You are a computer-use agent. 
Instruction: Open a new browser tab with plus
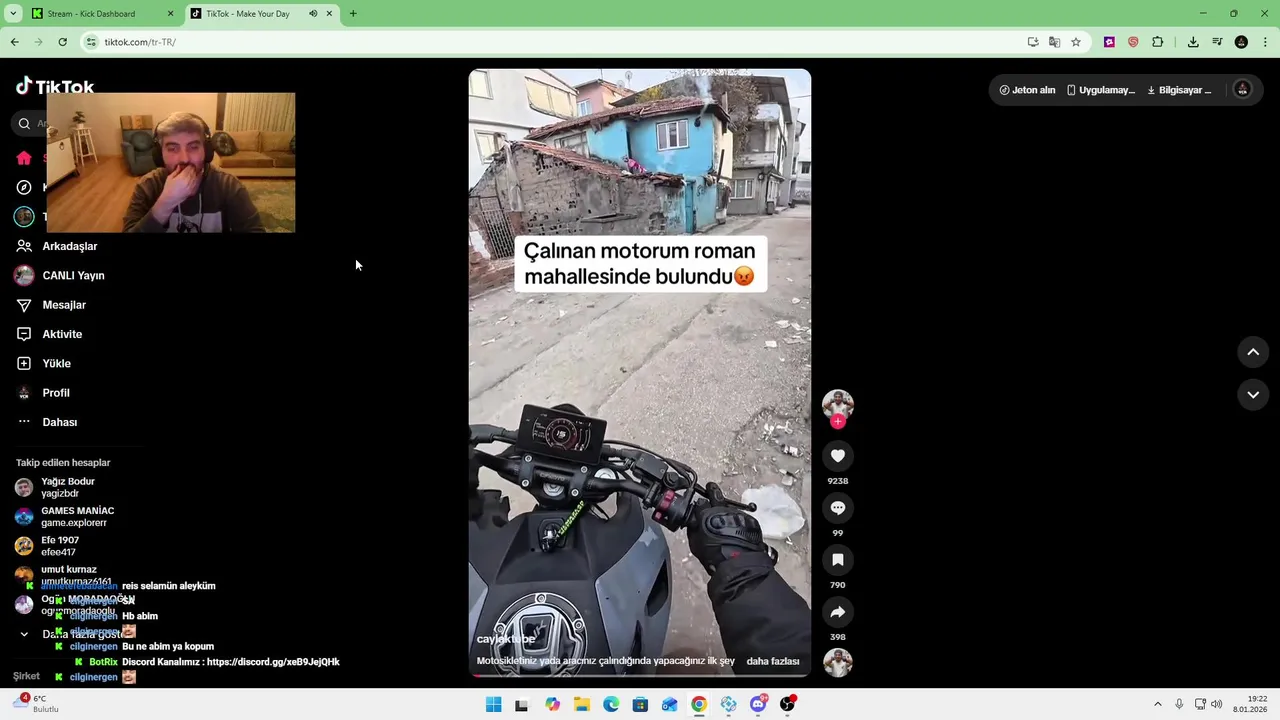tap(353, 14)
